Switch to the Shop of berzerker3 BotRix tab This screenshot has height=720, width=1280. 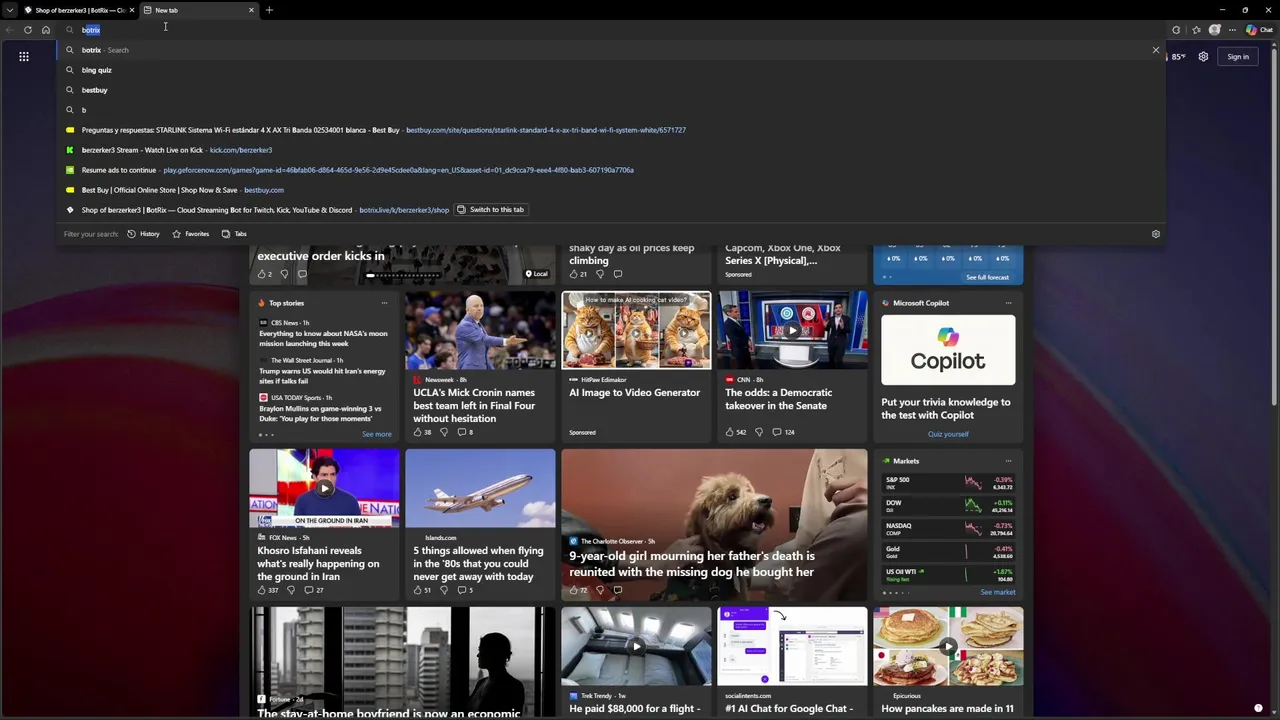79,10
